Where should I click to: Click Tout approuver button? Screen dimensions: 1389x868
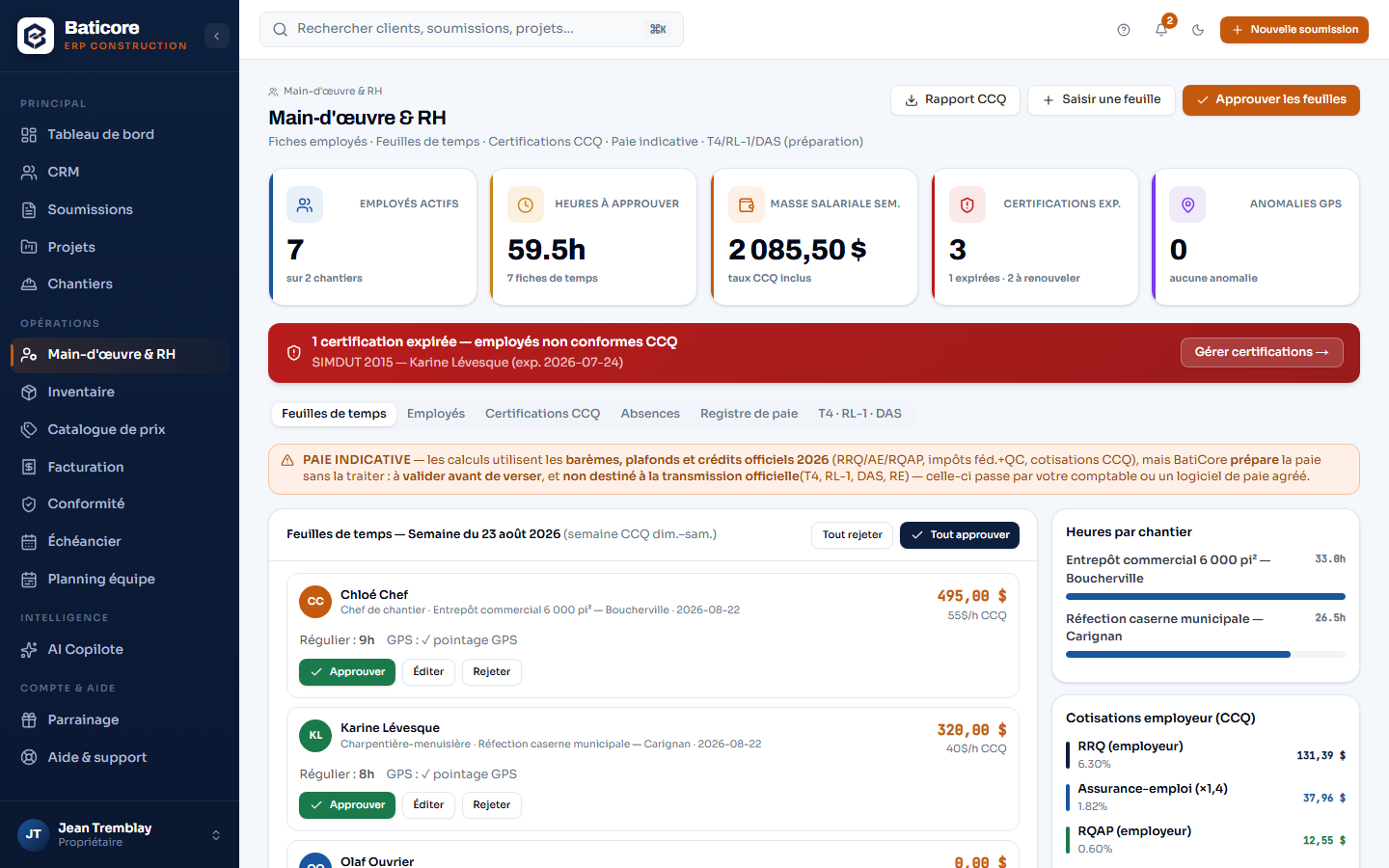point(960,535)
